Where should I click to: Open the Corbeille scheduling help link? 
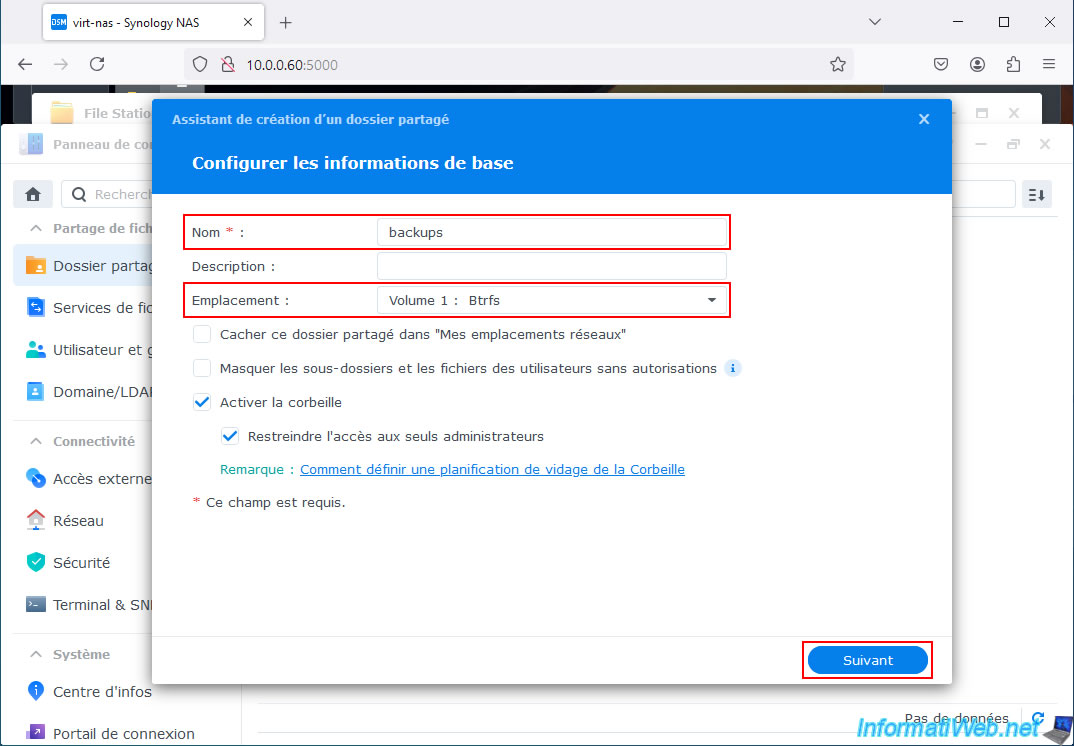click(x=492, y=469)
